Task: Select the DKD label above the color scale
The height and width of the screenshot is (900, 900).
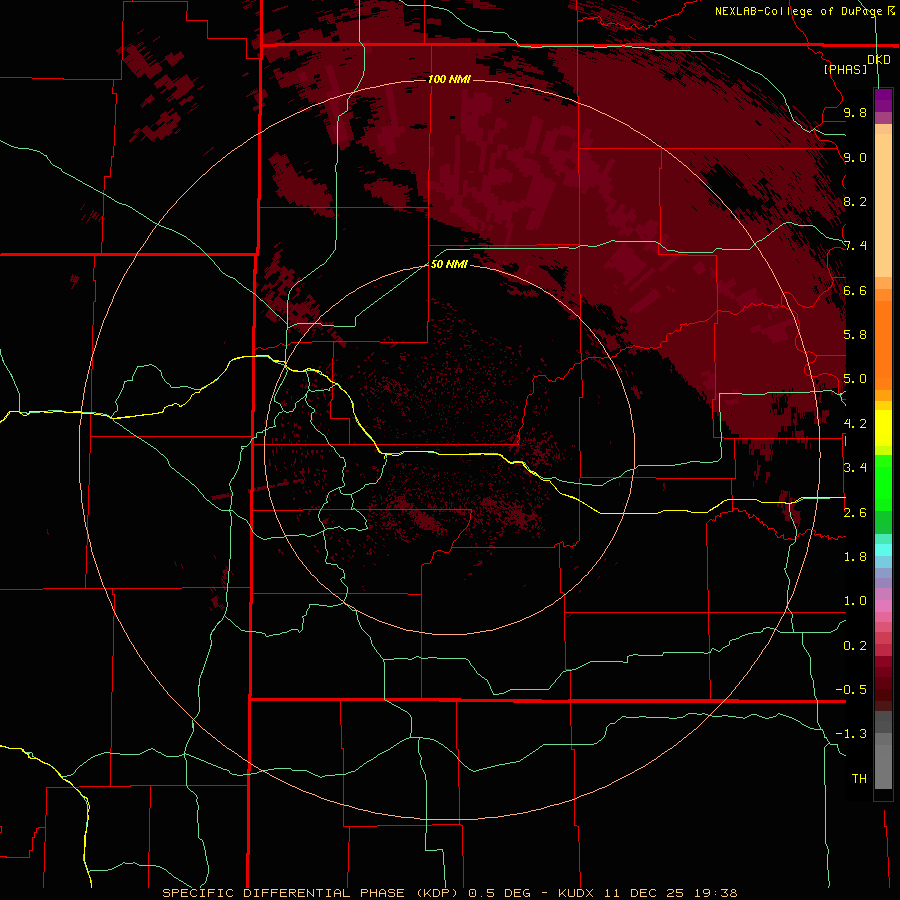Action: 878,60
